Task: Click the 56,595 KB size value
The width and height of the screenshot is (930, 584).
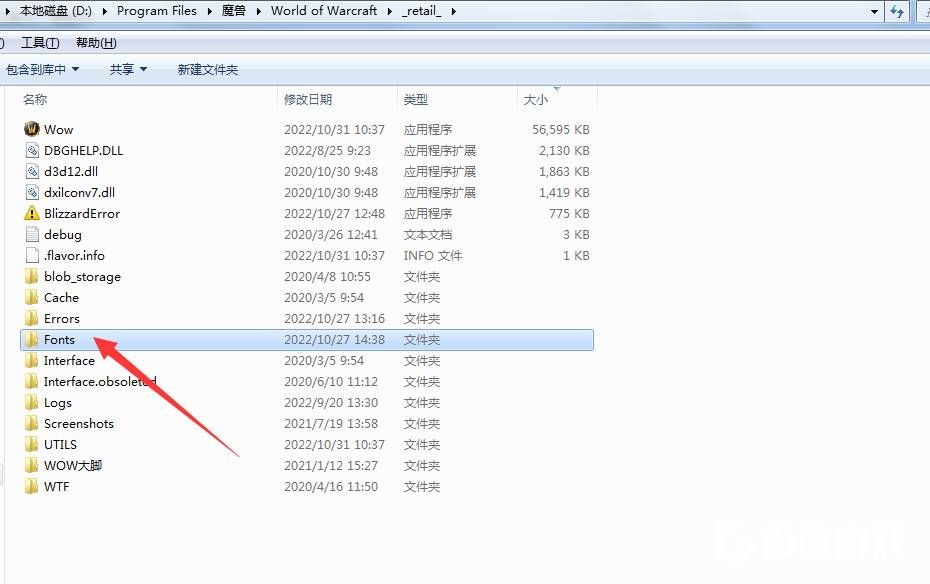Action: point(560,129)
